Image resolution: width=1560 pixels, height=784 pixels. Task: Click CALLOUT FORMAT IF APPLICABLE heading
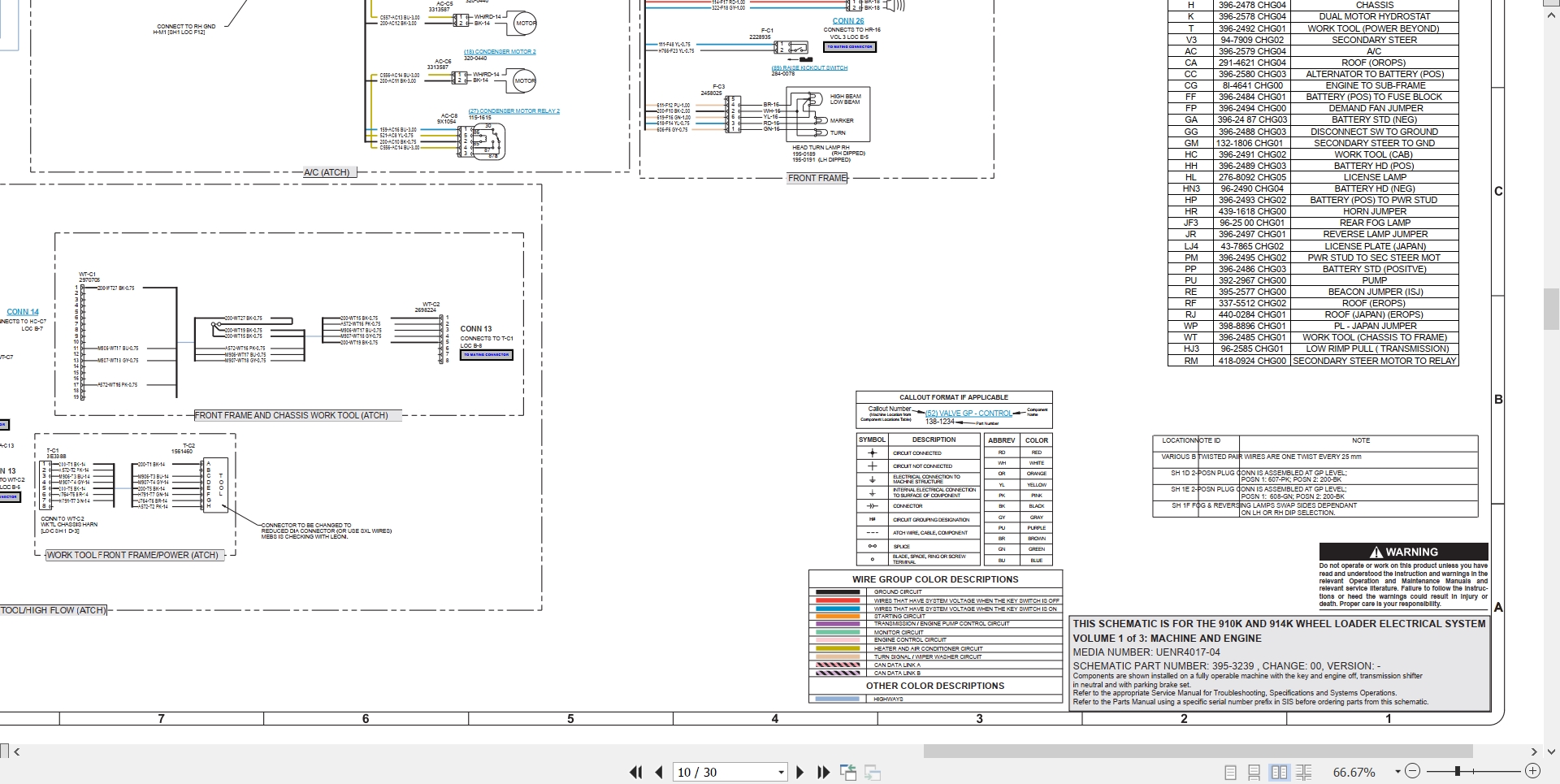tap(954, 397)
